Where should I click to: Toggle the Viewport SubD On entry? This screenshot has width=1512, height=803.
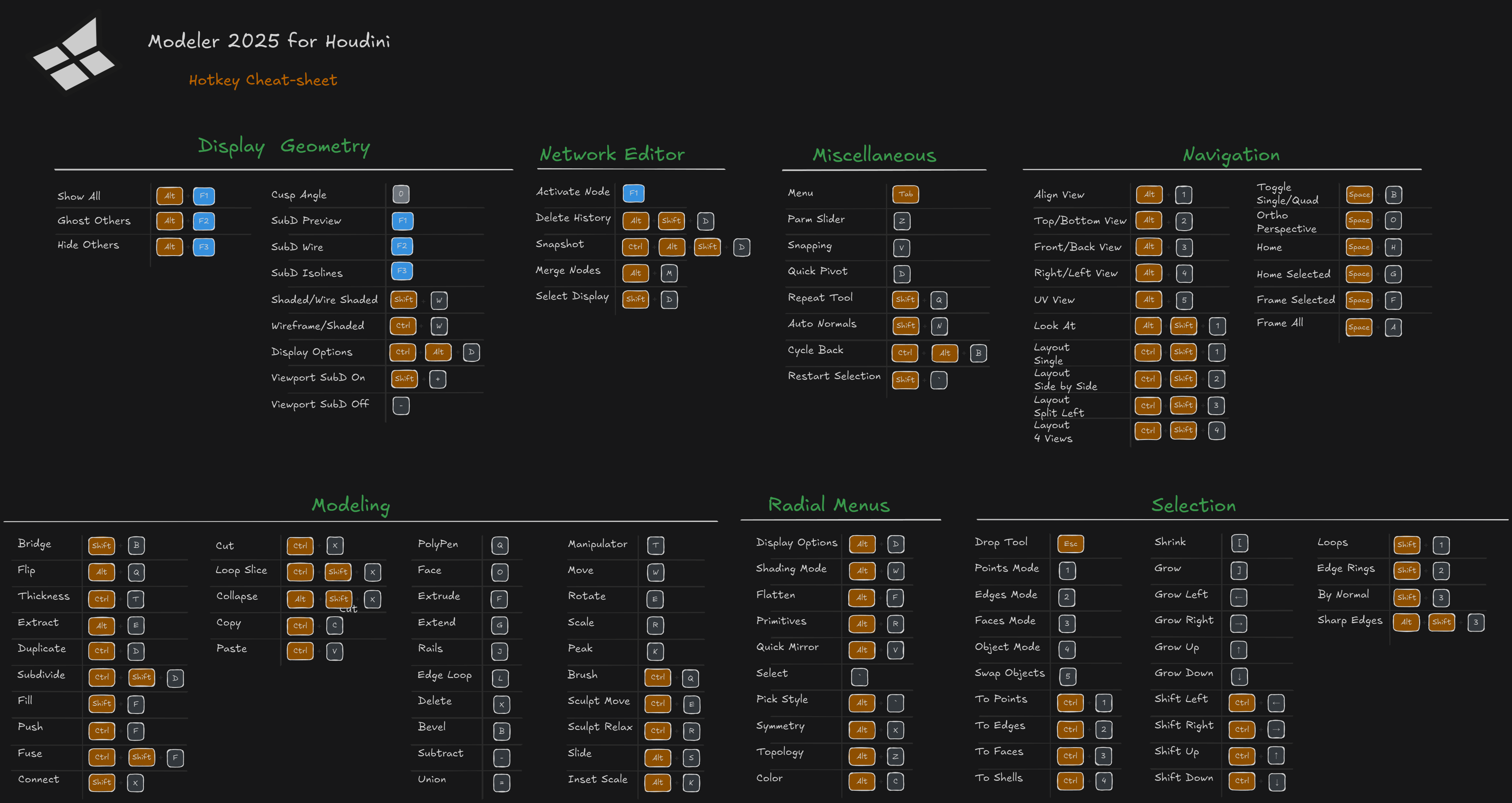(318, 378)
